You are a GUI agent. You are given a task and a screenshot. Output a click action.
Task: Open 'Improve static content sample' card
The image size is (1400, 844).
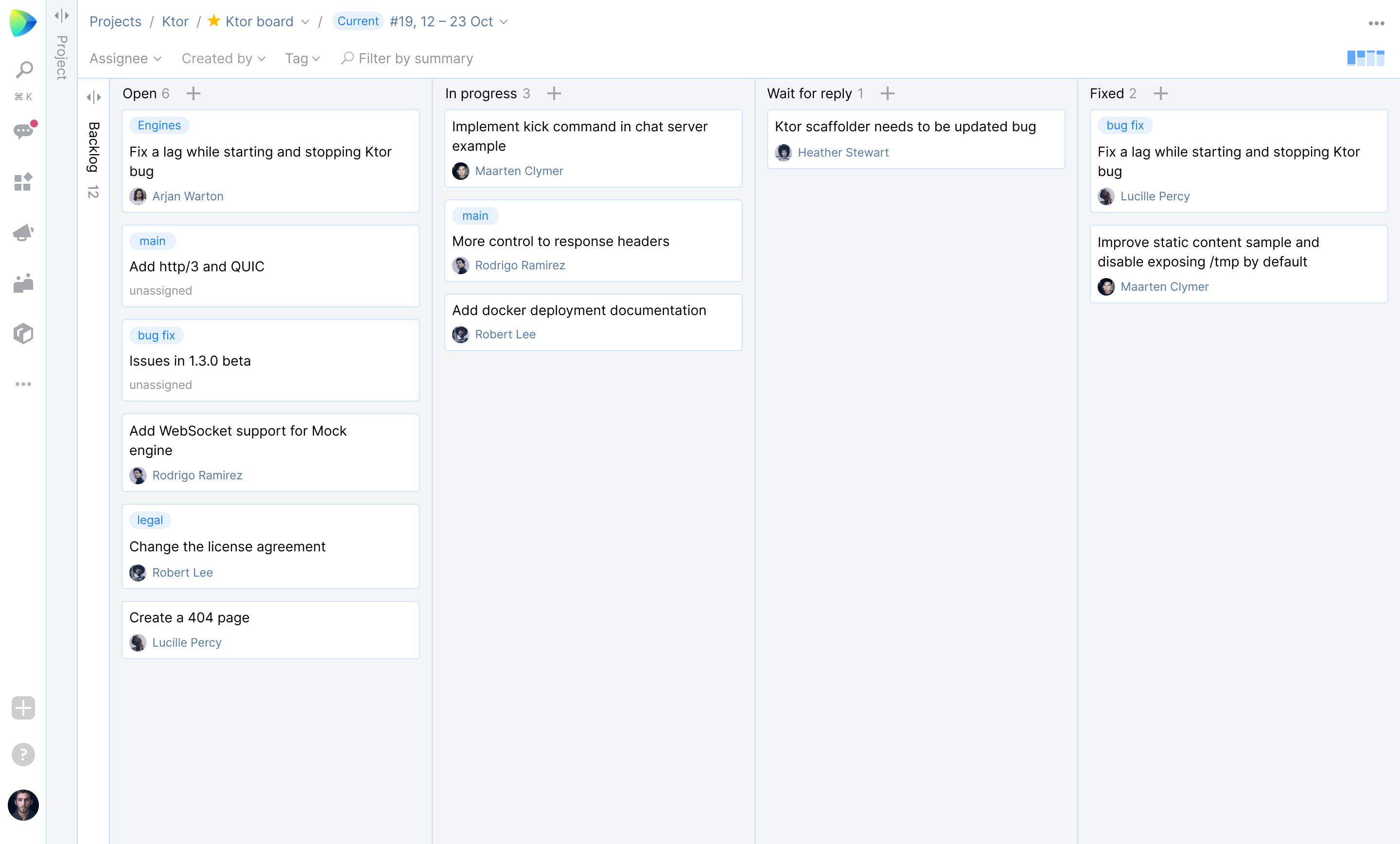[1239, 264]
